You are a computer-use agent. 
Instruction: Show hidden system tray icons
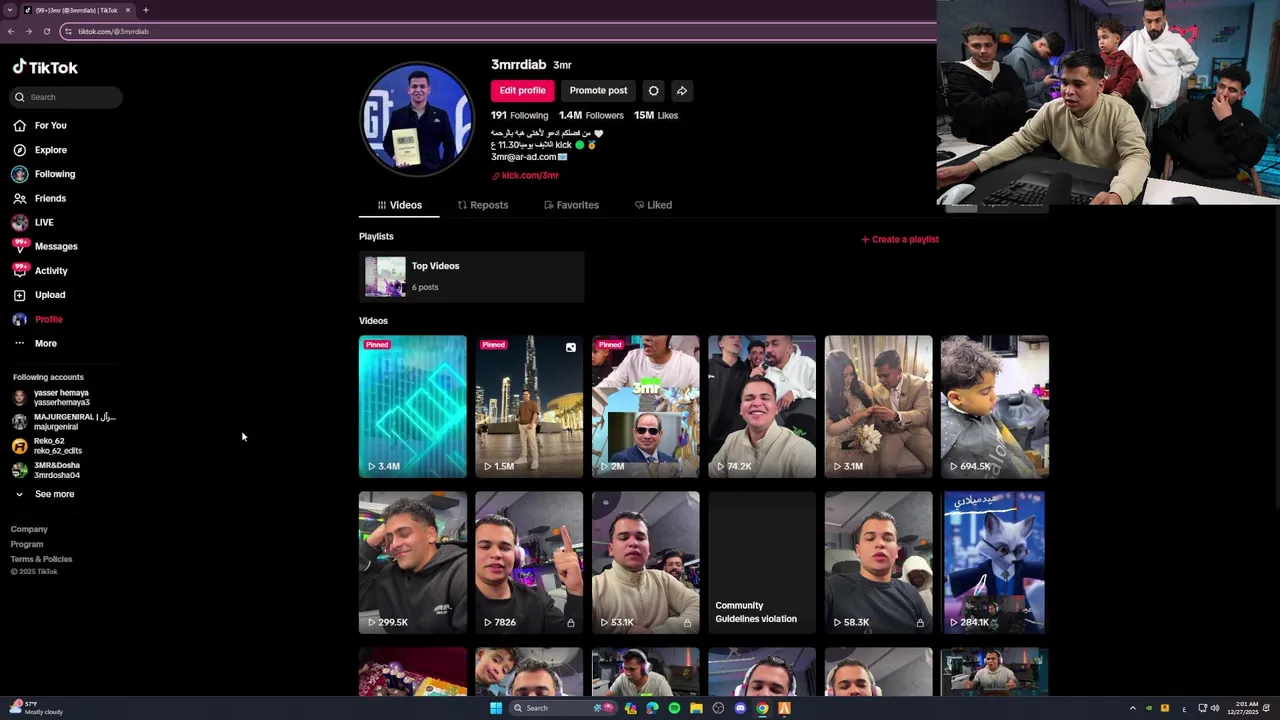(x=1132, y=708)
